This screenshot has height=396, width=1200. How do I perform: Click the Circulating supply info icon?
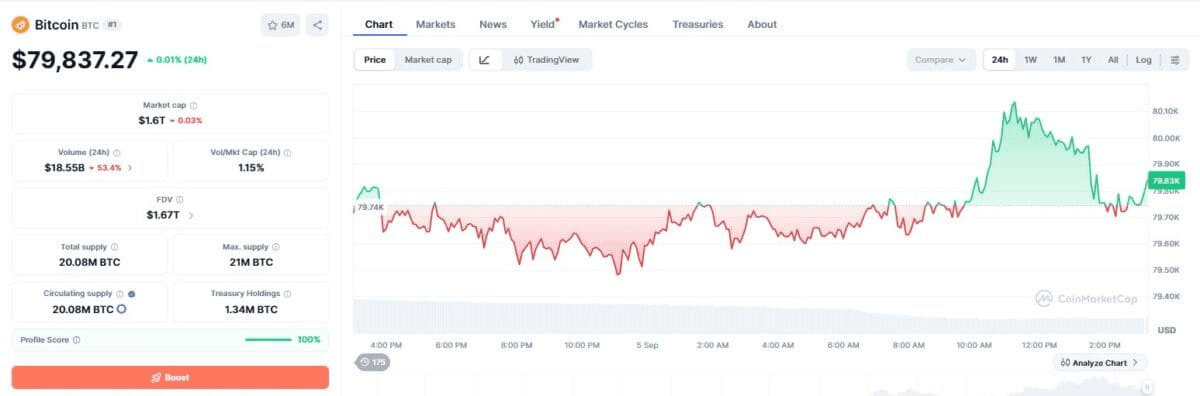pyautogui.click(x=119, y=294)
